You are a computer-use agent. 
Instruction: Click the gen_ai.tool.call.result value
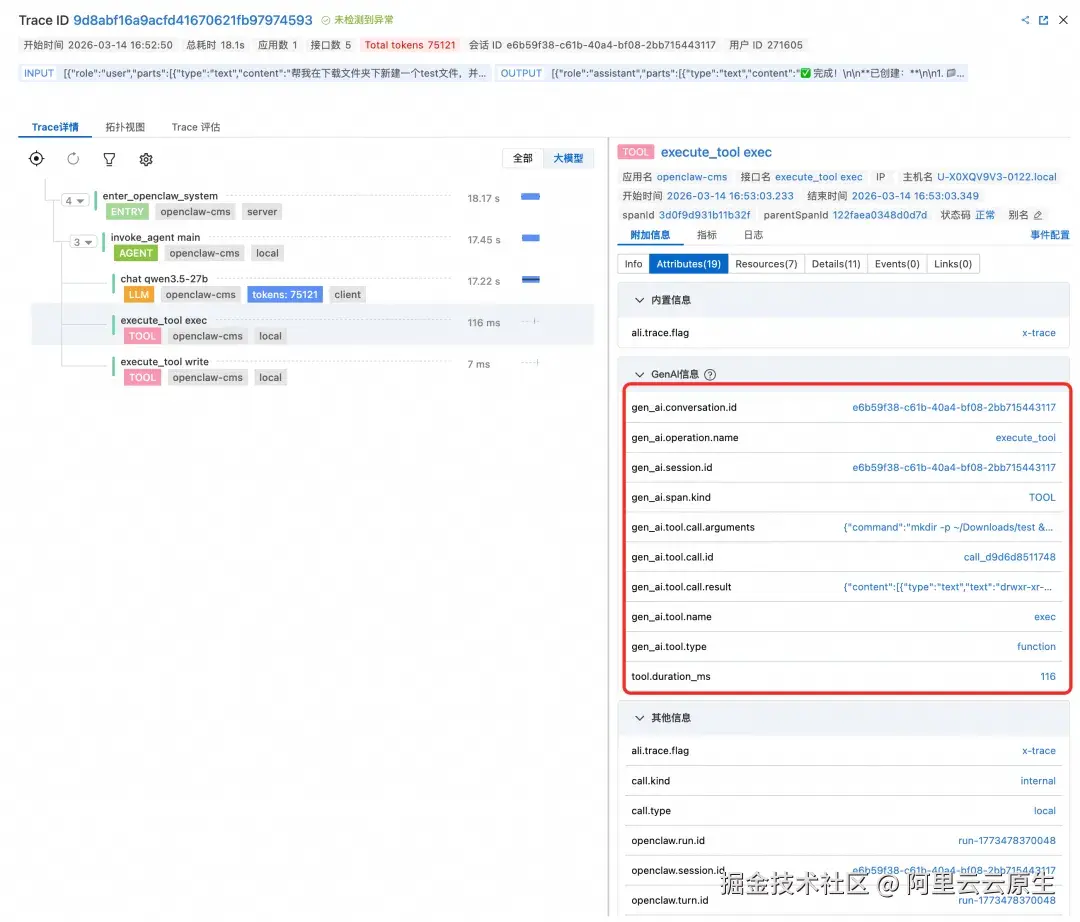pyautogui.click(x=948, y=588)
